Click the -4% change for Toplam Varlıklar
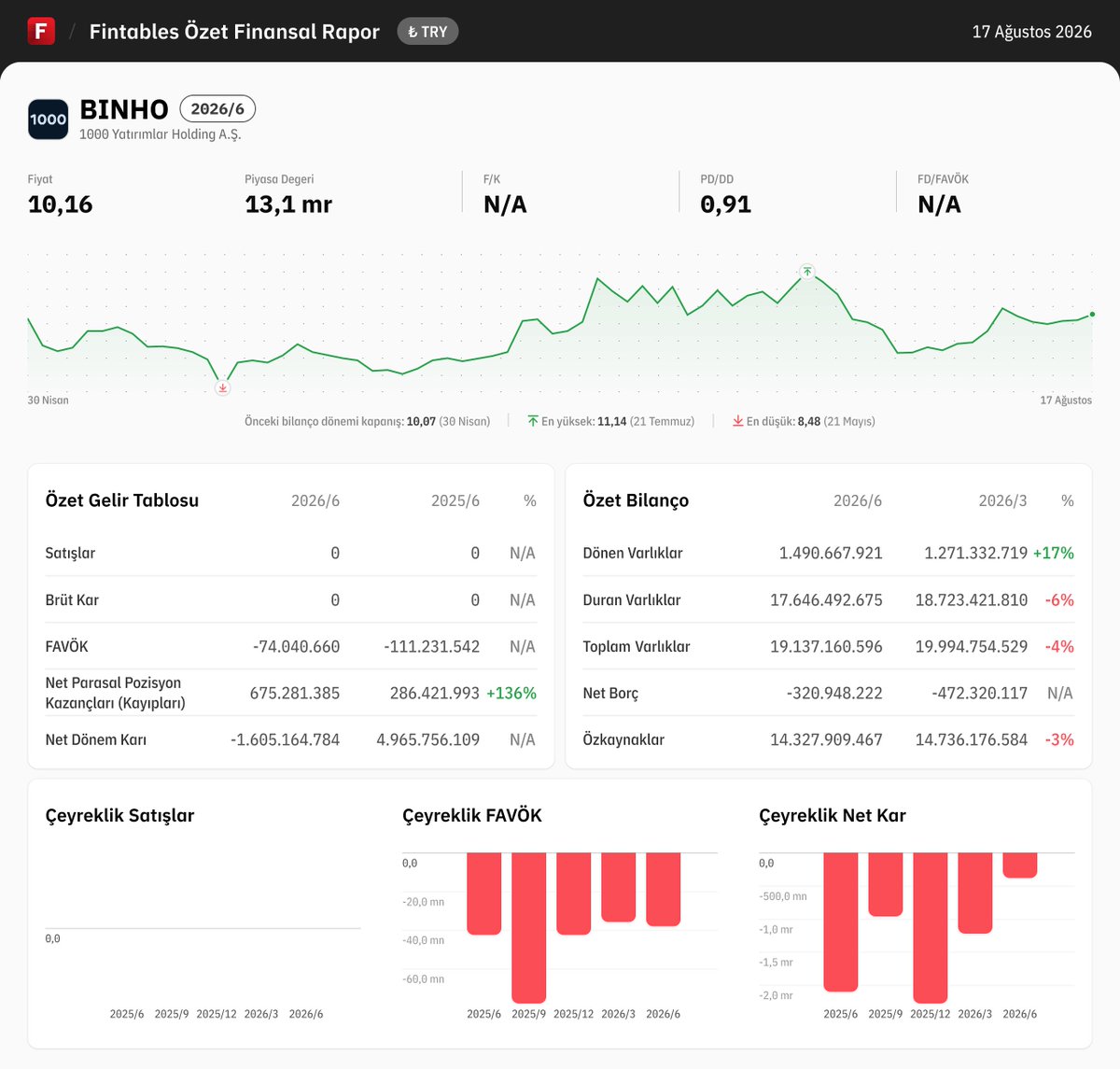This screenshot has height=1069, width=1120. point(1059,646)
